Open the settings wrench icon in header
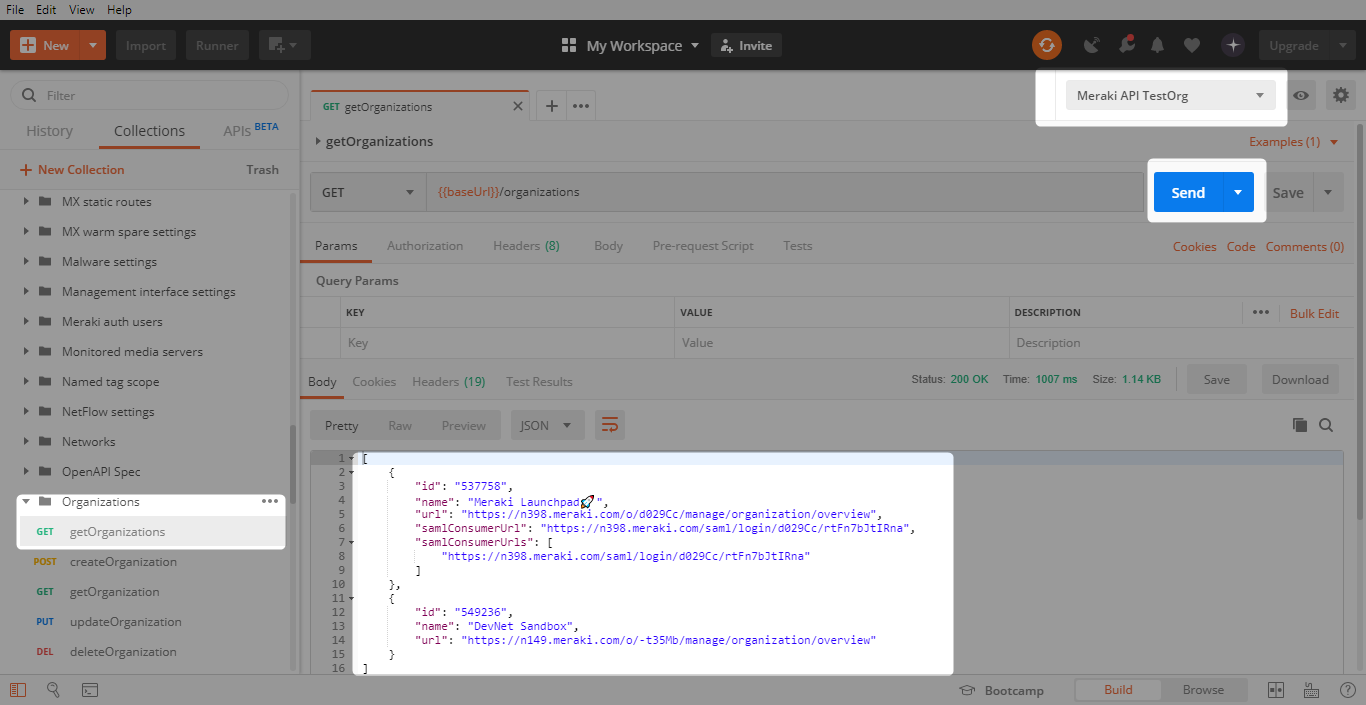The height and width of the screenshot is (705, 1366). 1126,45
